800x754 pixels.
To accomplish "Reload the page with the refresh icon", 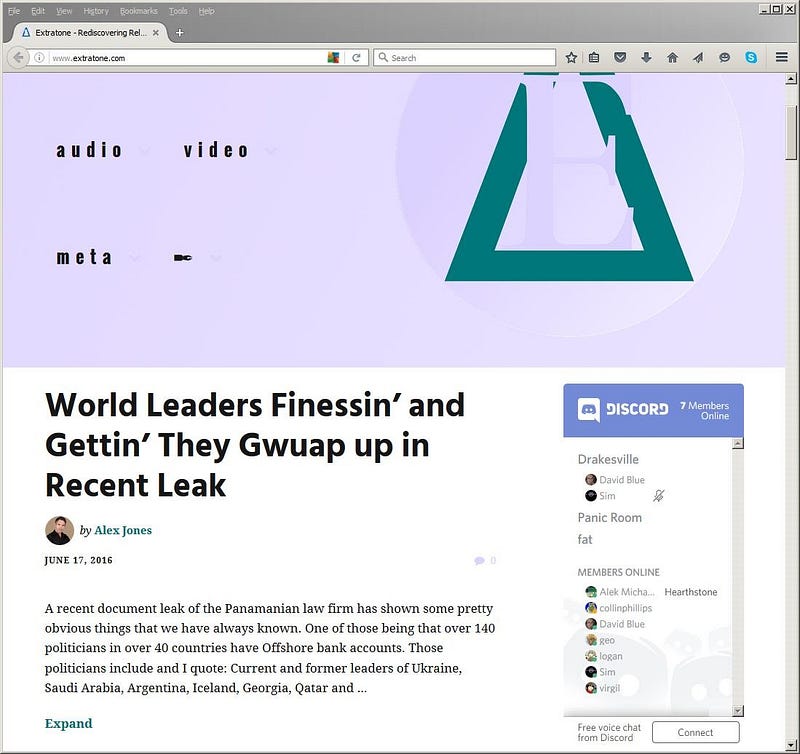I will [x=356, y=58].
